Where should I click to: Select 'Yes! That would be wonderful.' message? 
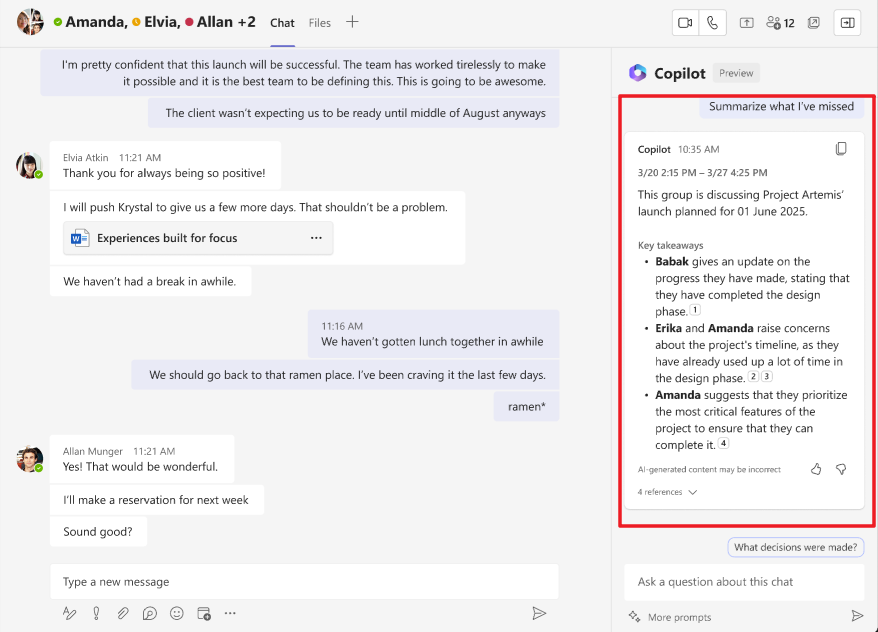click(142, 459)
